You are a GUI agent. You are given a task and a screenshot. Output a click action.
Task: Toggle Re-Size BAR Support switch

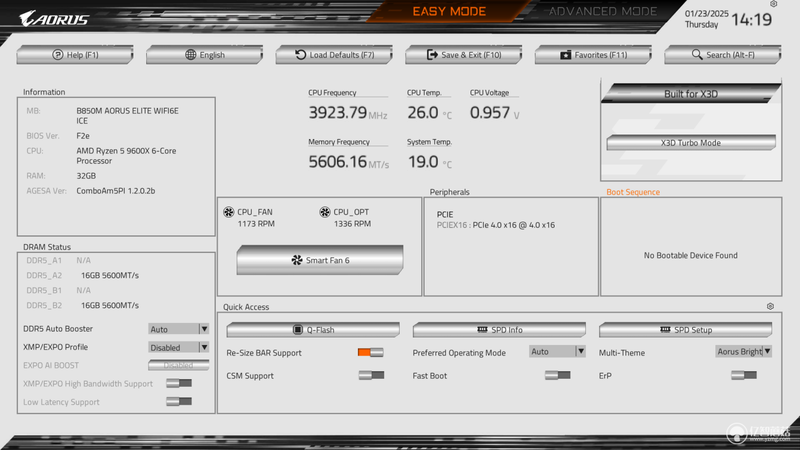tap(371, 353)
